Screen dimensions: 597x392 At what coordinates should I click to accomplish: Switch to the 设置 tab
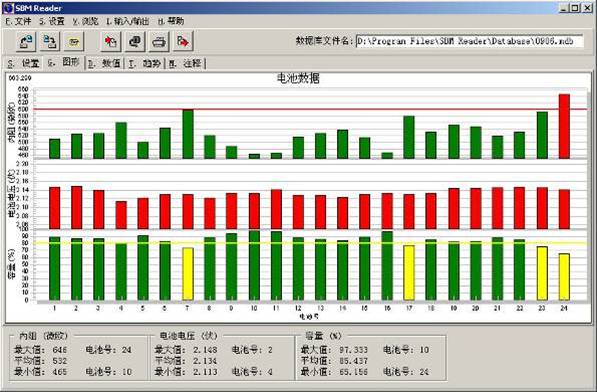pos(24,64)
